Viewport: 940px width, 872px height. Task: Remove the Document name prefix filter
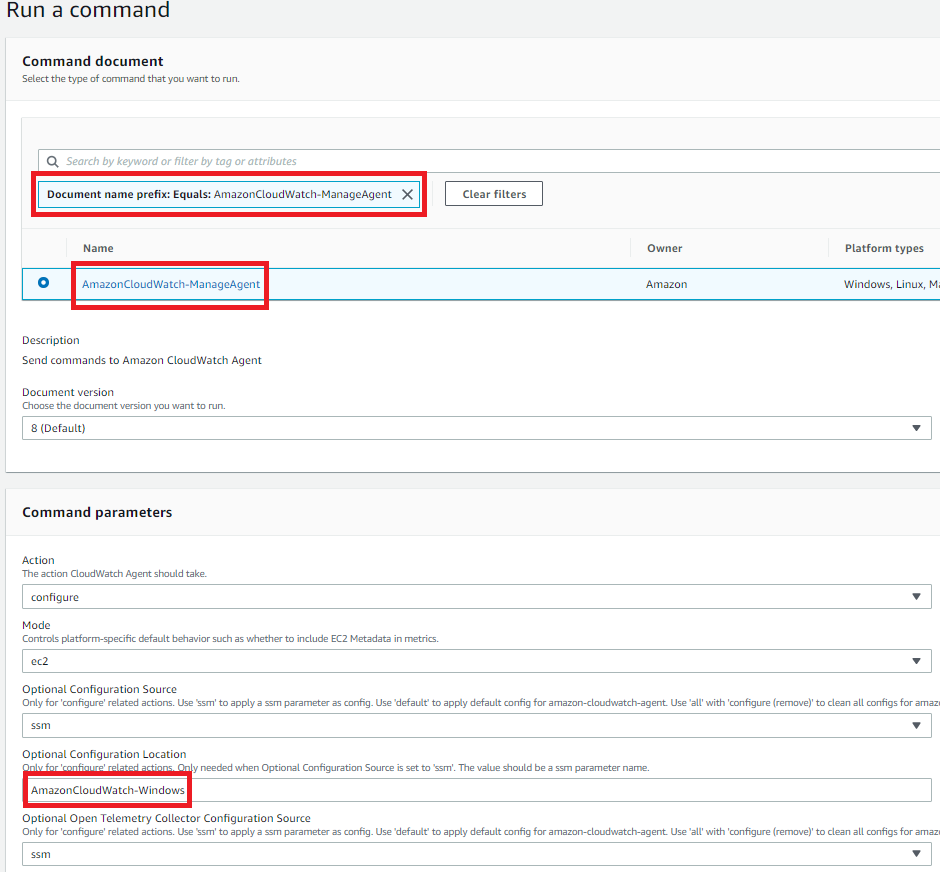(406, 194)
